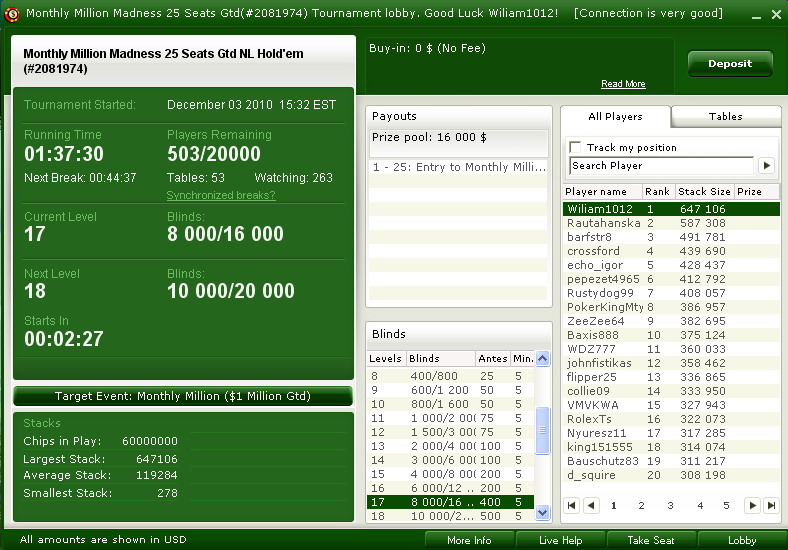The width and height of the screenshot is (788, 550).
Task: Click the Antes column header
Action: (x=492, y=358)
